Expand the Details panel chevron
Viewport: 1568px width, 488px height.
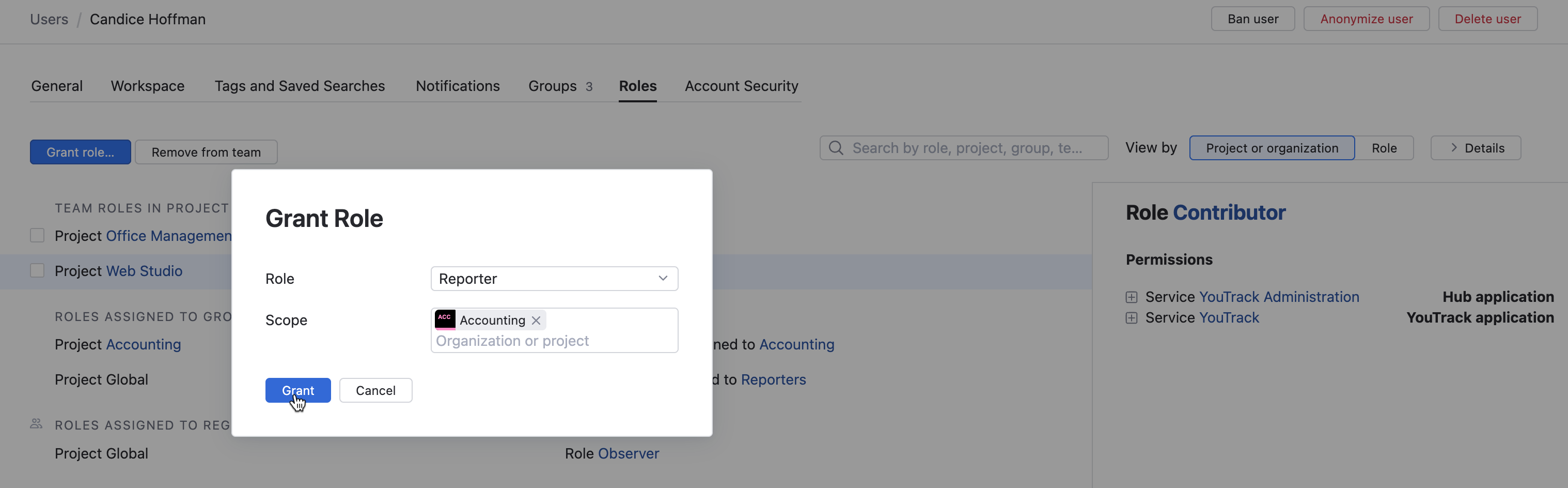[1453, 148]
